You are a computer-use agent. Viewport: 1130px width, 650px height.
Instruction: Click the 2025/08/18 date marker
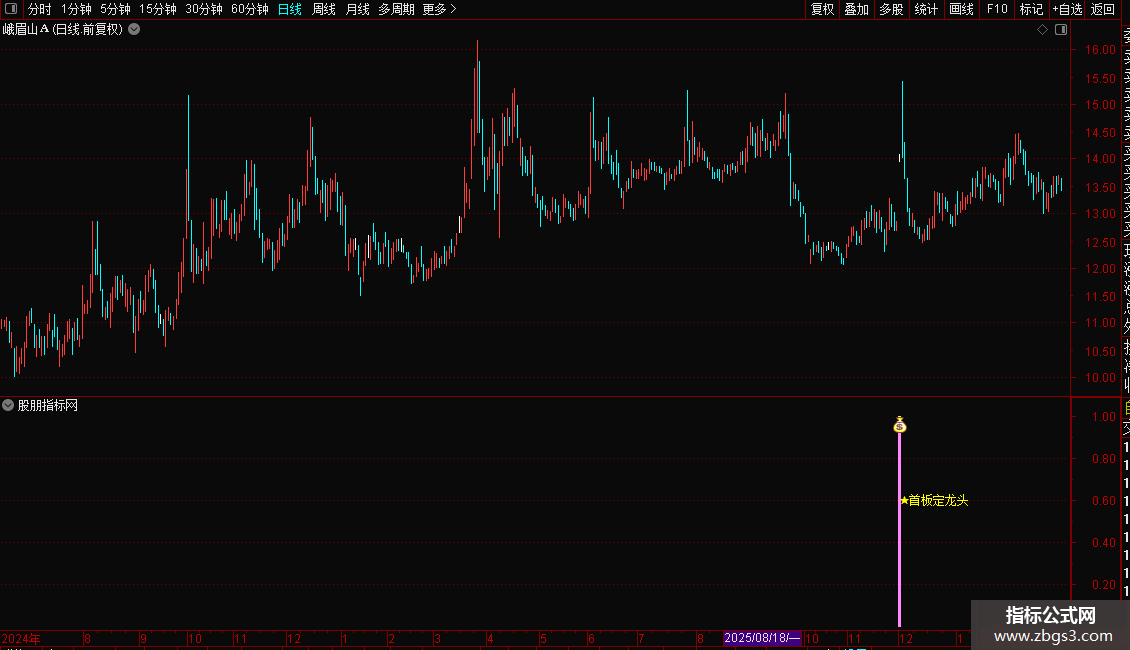(x=762, y=638)
